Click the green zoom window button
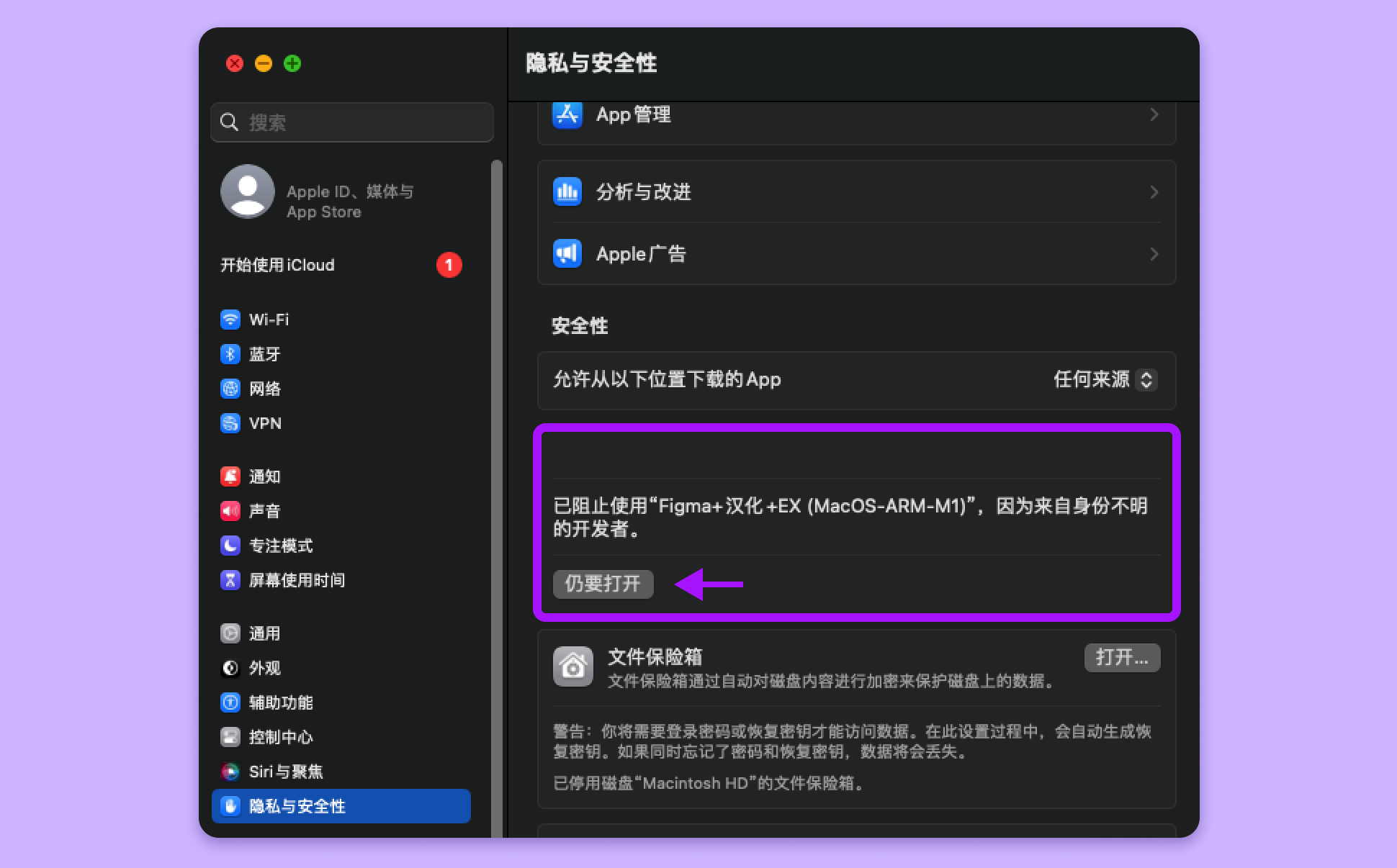The image size is (1397, 868). pyautogui.click(x=292, y=63)
